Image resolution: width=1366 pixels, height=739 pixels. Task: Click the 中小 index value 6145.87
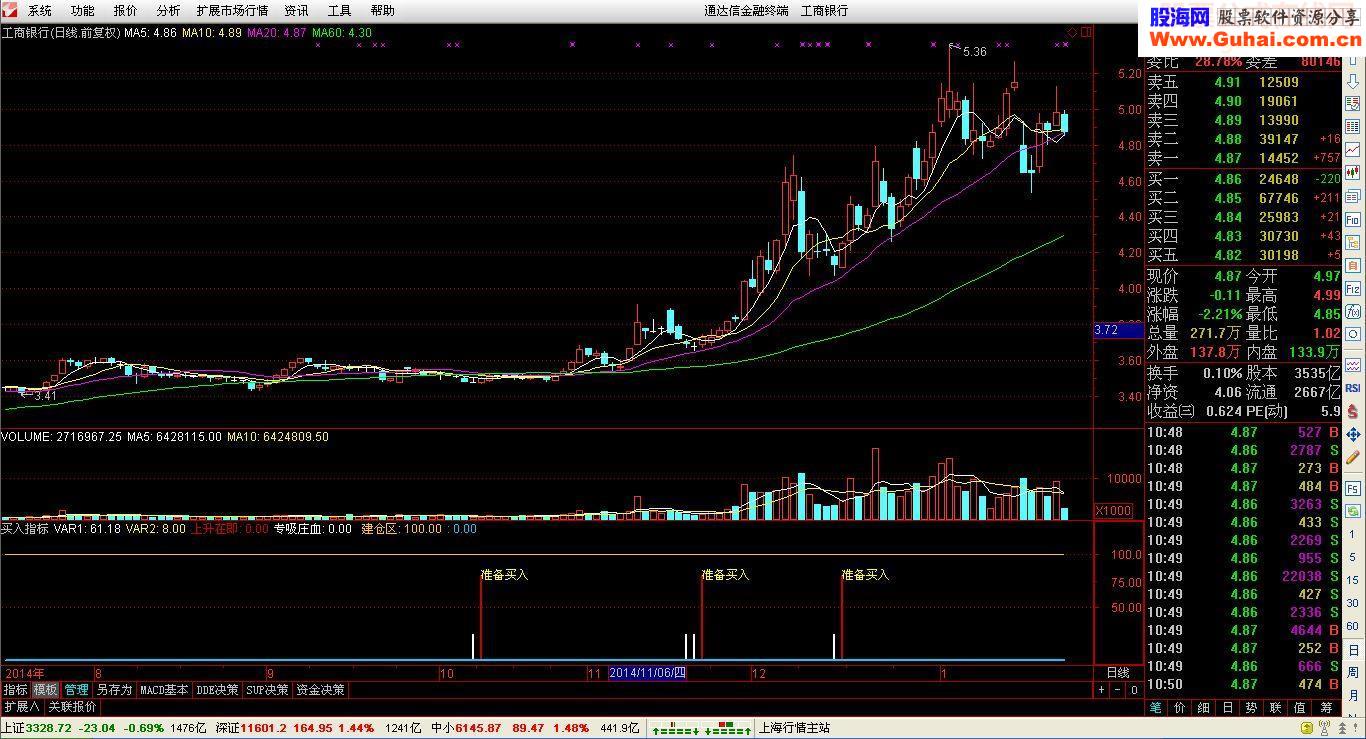coord(478,728)
